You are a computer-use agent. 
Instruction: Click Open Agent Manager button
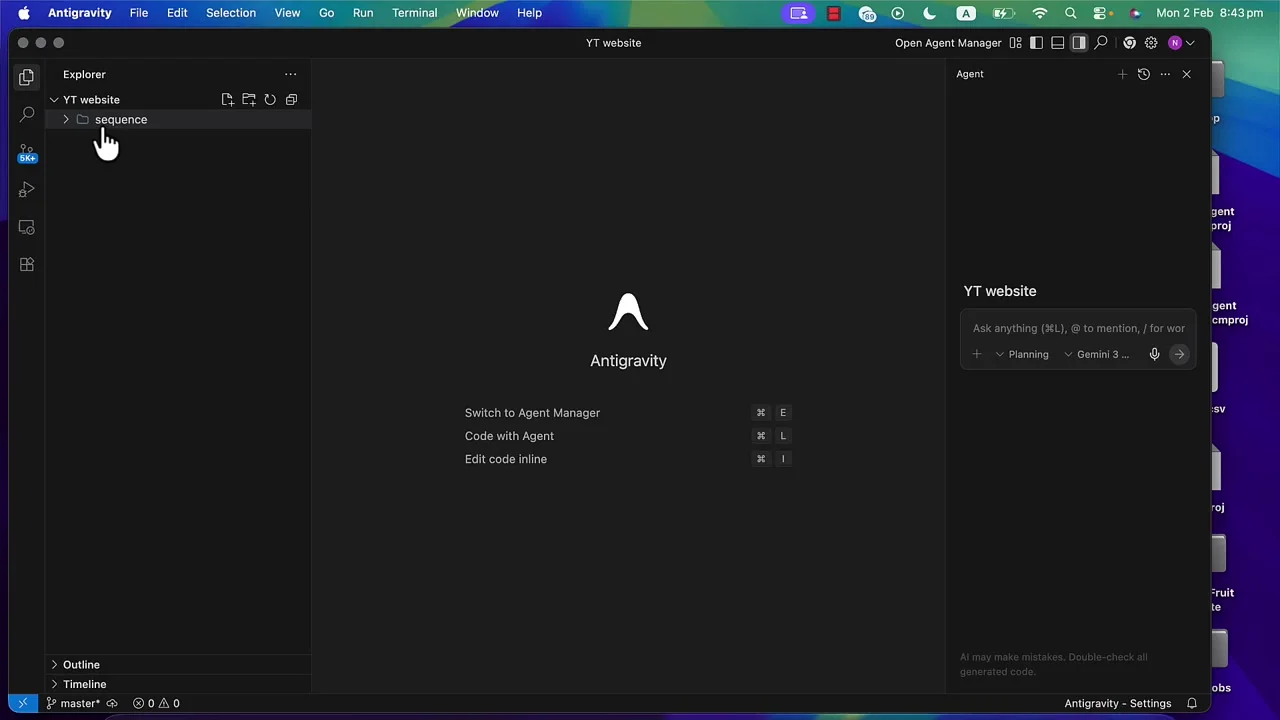pos(948,43)
